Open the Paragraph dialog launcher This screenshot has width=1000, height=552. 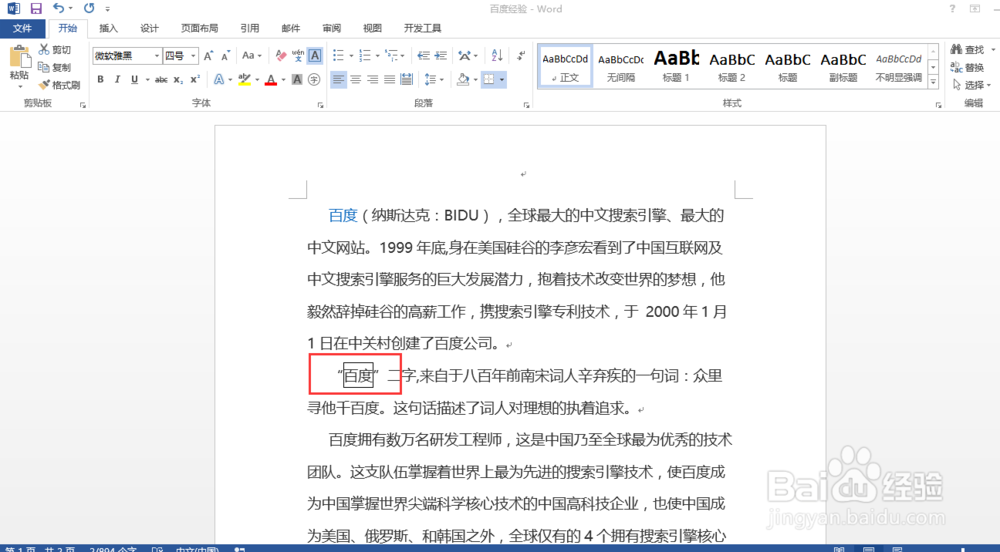(526, 105)
